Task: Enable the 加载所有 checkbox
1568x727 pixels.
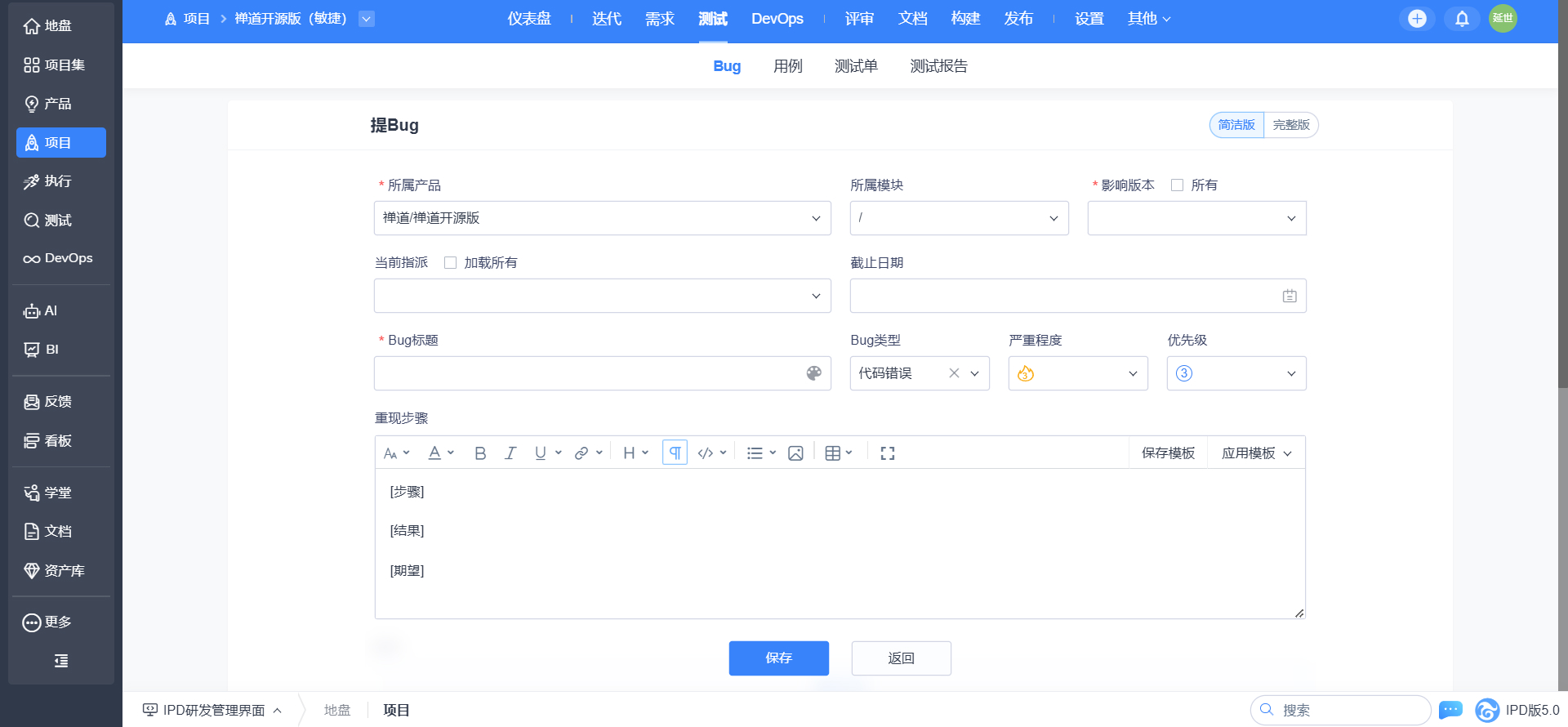Action: pos(450,263)
